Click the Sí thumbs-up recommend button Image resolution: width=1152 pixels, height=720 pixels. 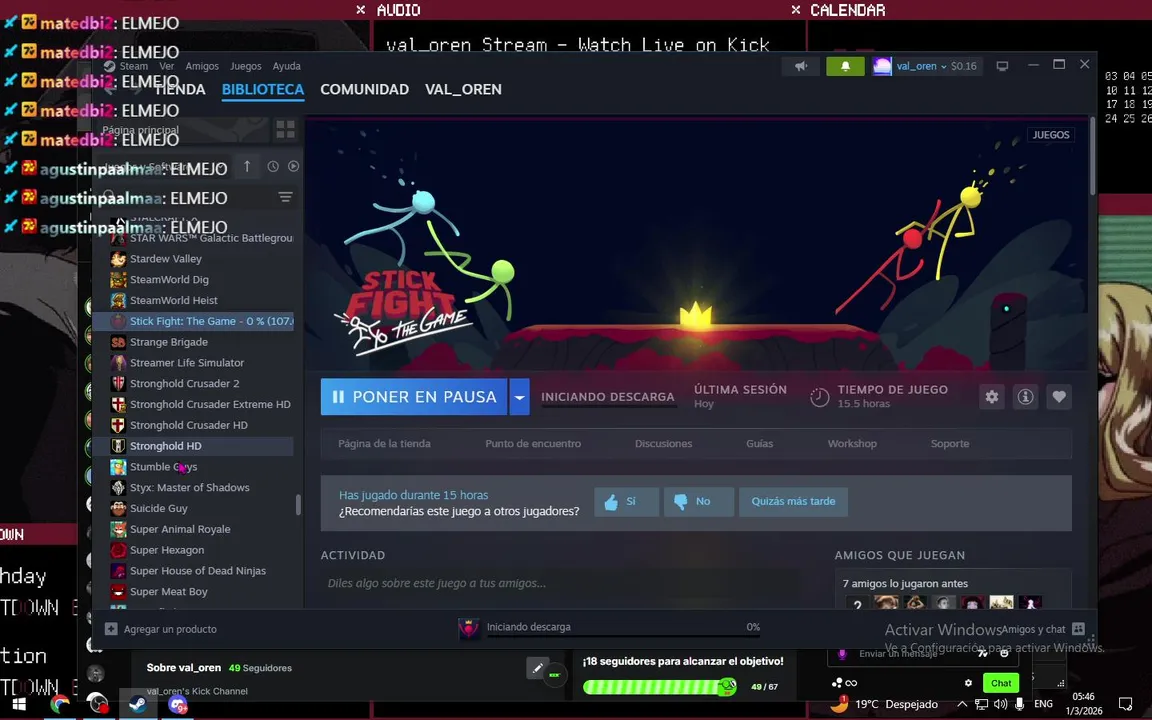pos(626,502)
